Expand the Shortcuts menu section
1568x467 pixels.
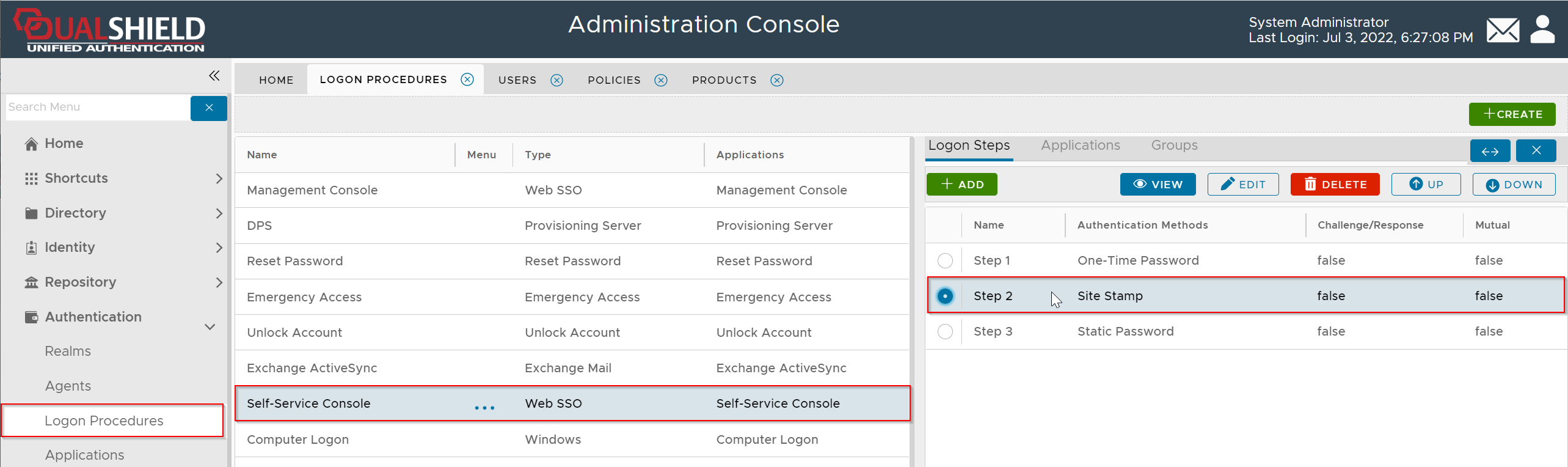[219, 178]
